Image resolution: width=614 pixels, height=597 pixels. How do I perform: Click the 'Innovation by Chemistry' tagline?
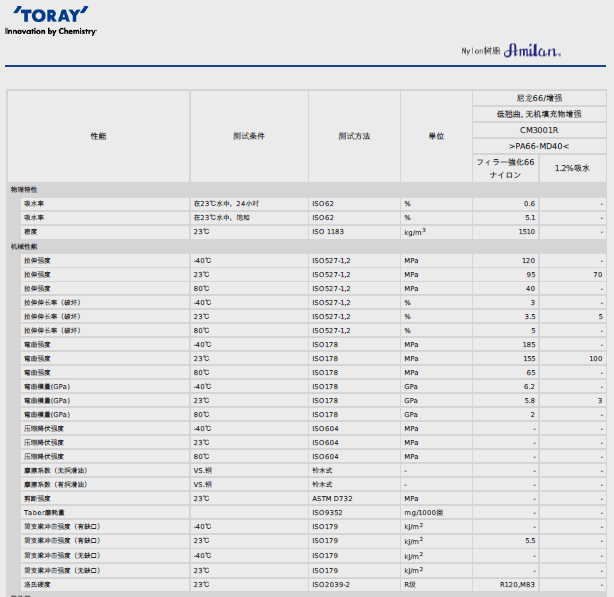[x=50, y=32]
